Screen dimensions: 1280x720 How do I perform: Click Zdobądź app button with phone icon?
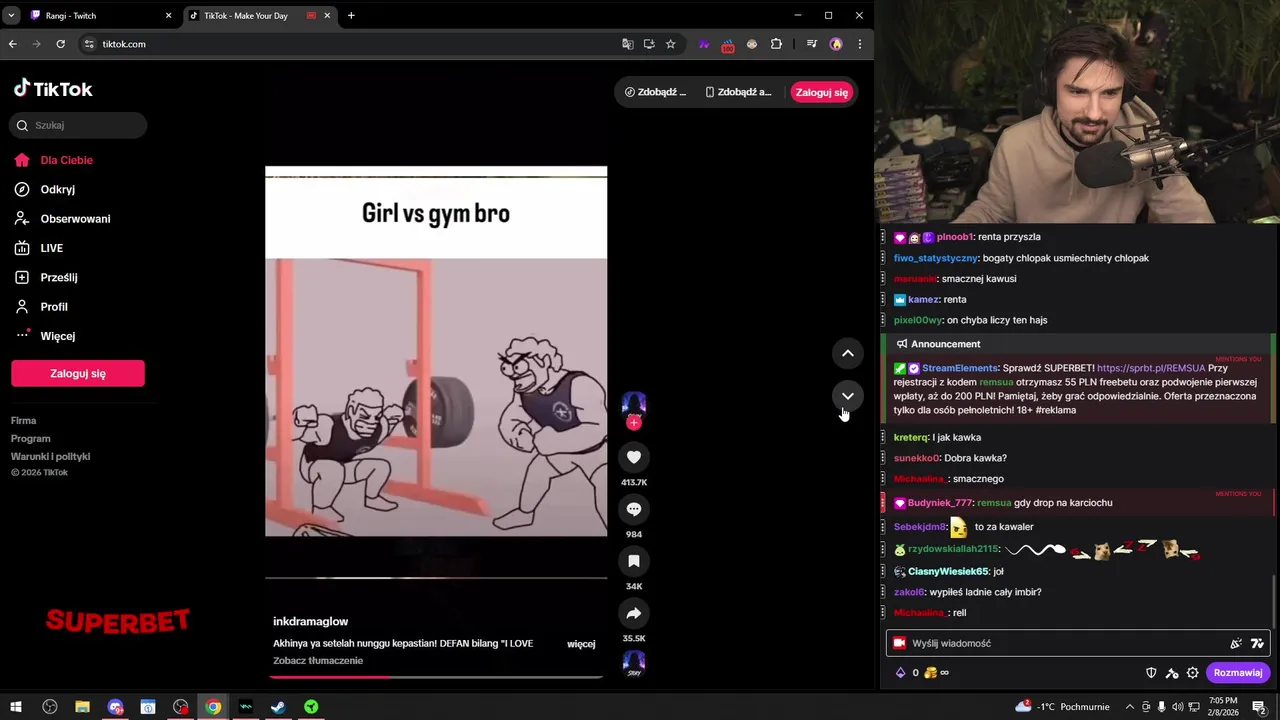point(739,92)
